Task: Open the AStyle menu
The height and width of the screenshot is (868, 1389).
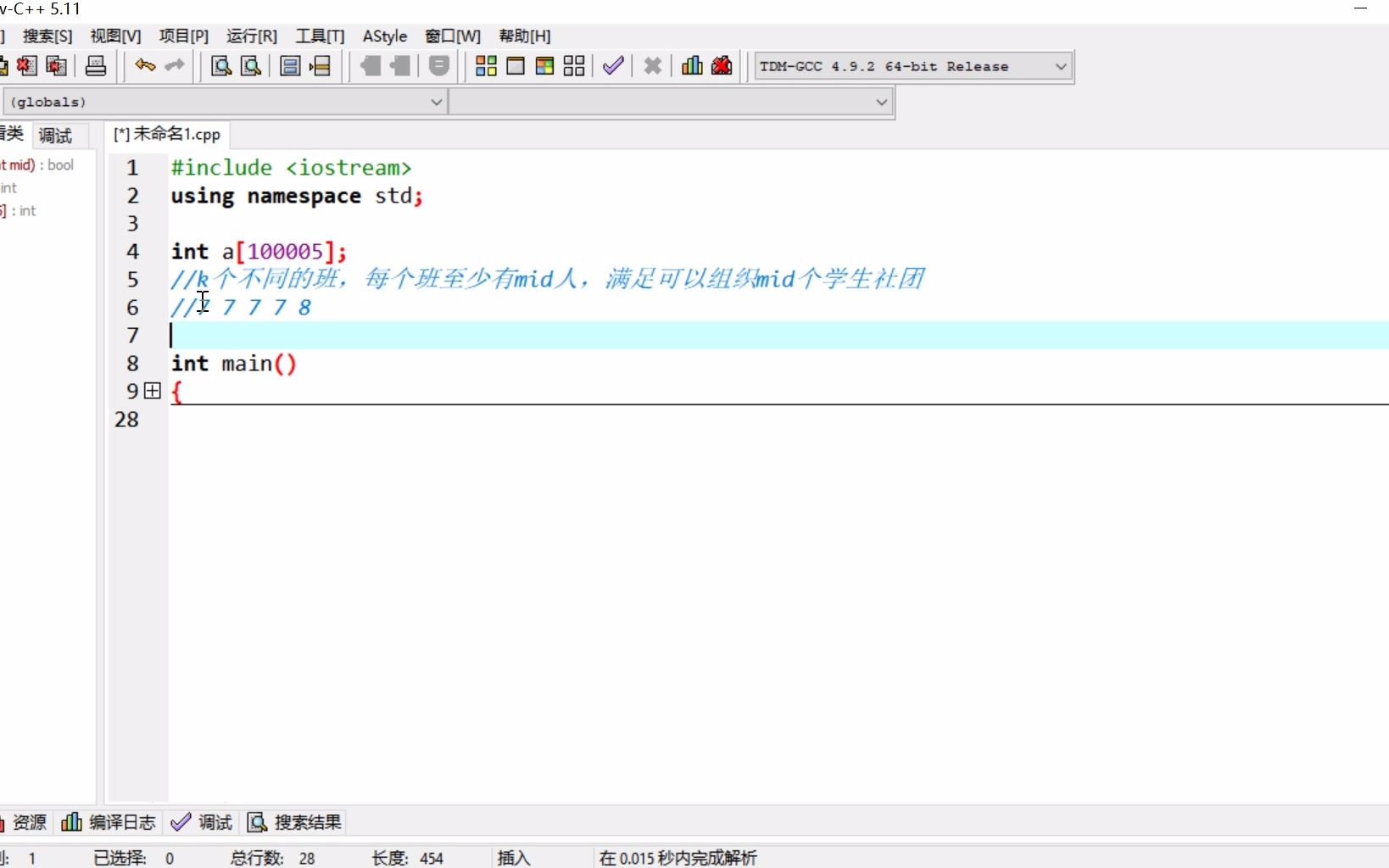Action: [385, 36]
